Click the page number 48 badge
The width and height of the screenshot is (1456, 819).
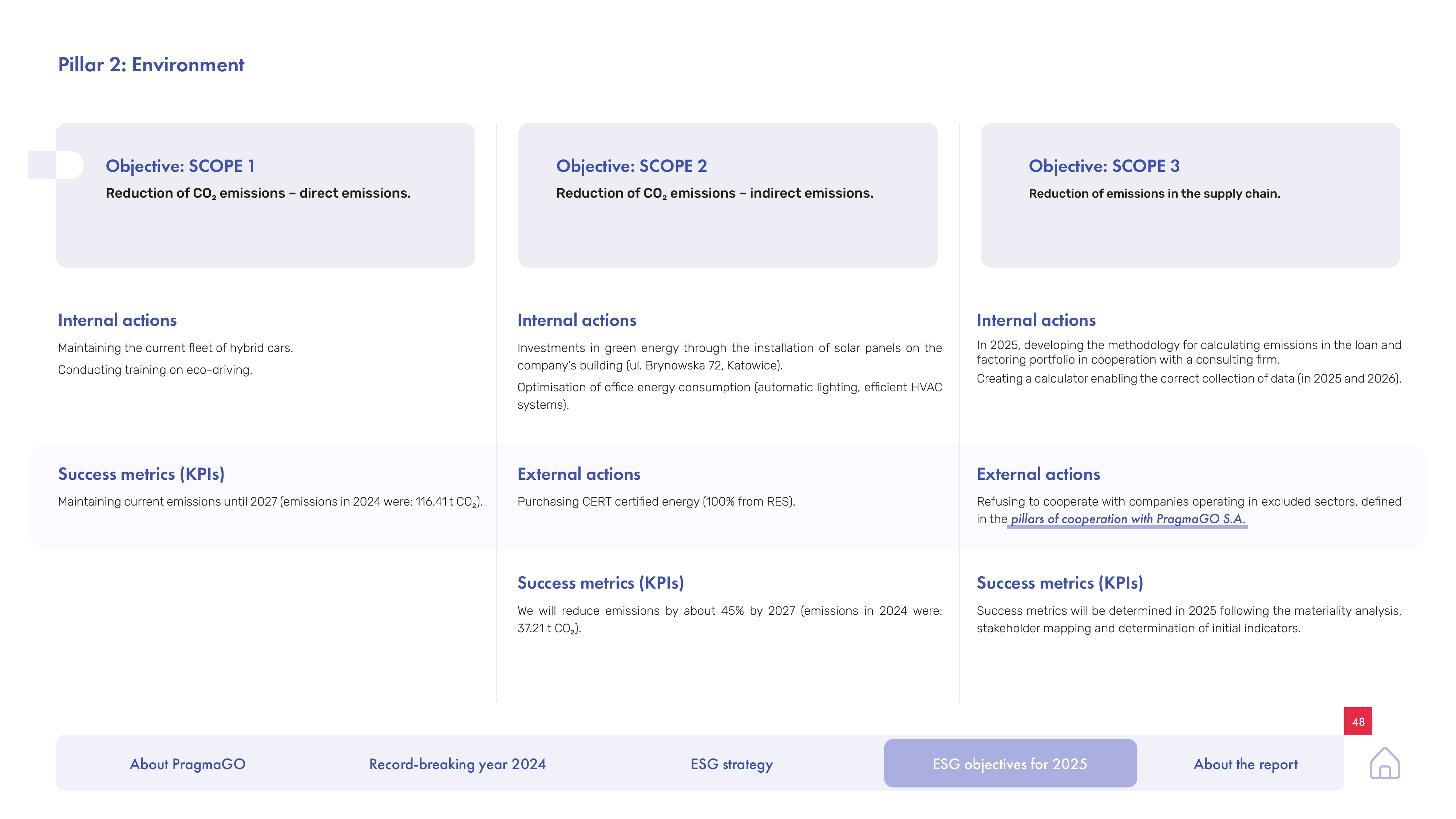(x=1358, y=721)
